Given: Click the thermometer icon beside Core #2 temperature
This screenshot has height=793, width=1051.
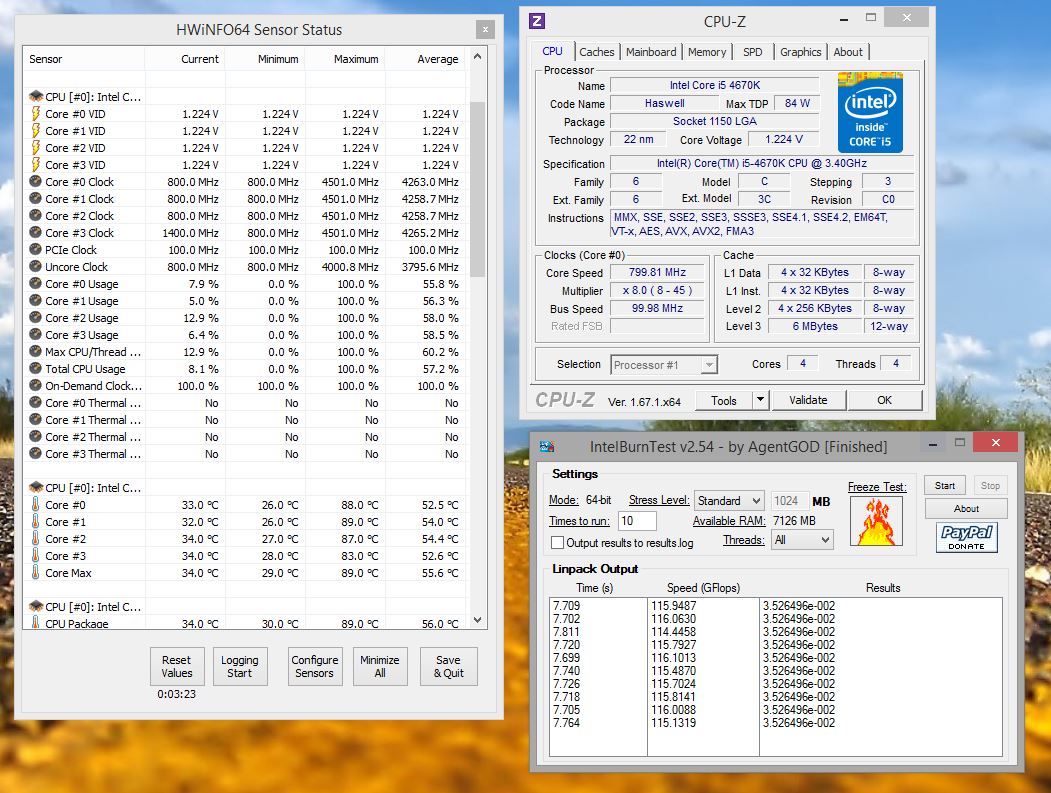Looking at the screenshot, I should click(x=36, y=539).
